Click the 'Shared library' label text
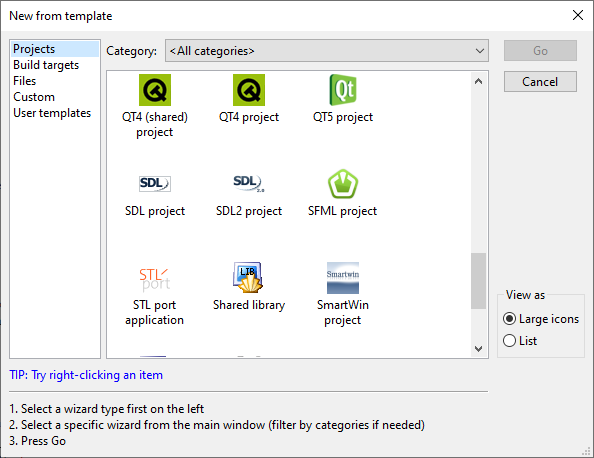 point(249,305)
